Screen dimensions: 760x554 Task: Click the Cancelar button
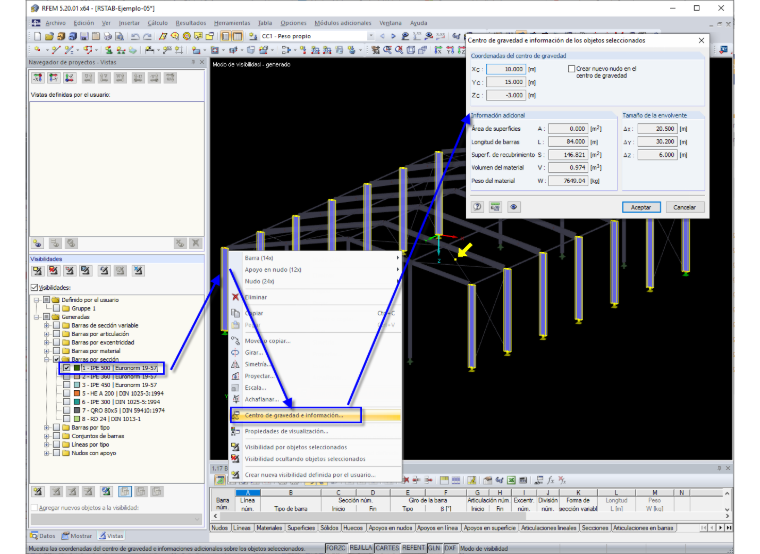(x=684, y=207)
